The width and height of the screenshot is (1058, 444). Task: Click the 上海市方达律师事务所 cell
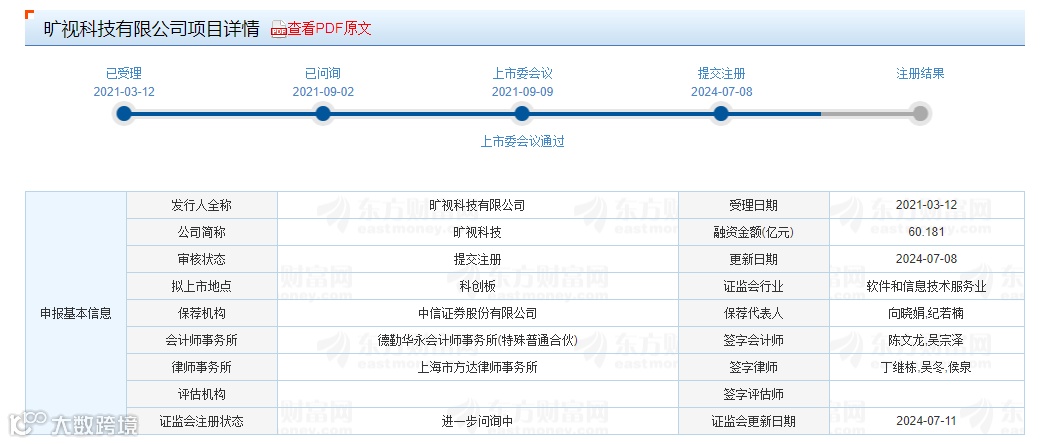478,367
